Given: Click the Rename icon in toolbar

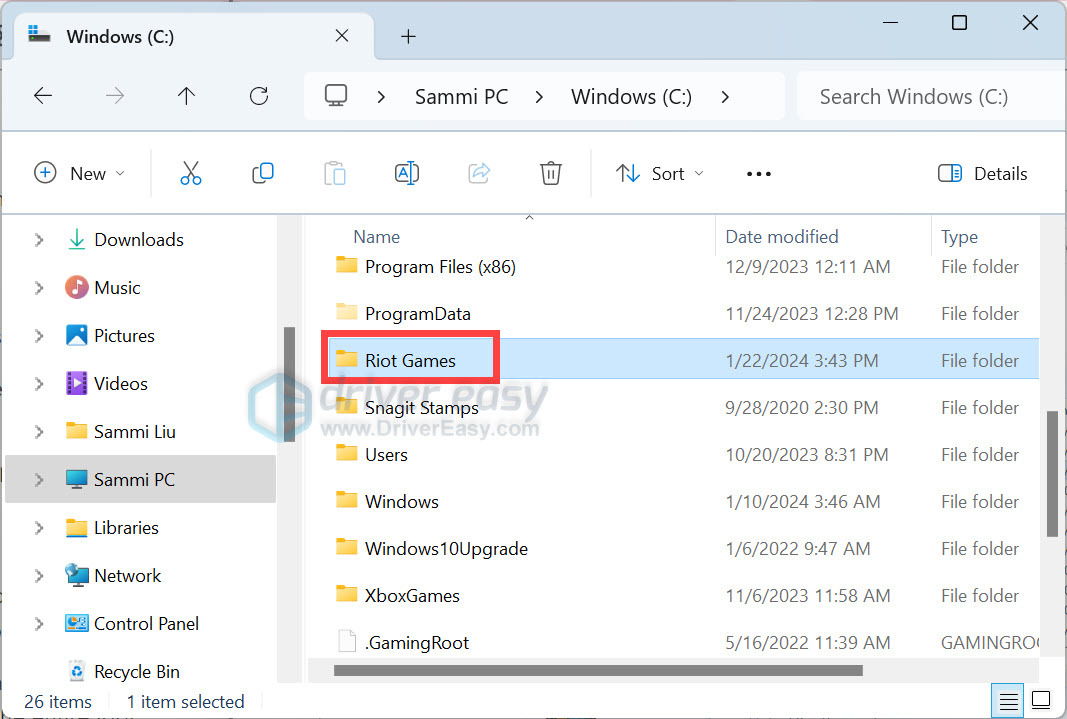Looking at the screenshot, I should [x=407, y=173].
